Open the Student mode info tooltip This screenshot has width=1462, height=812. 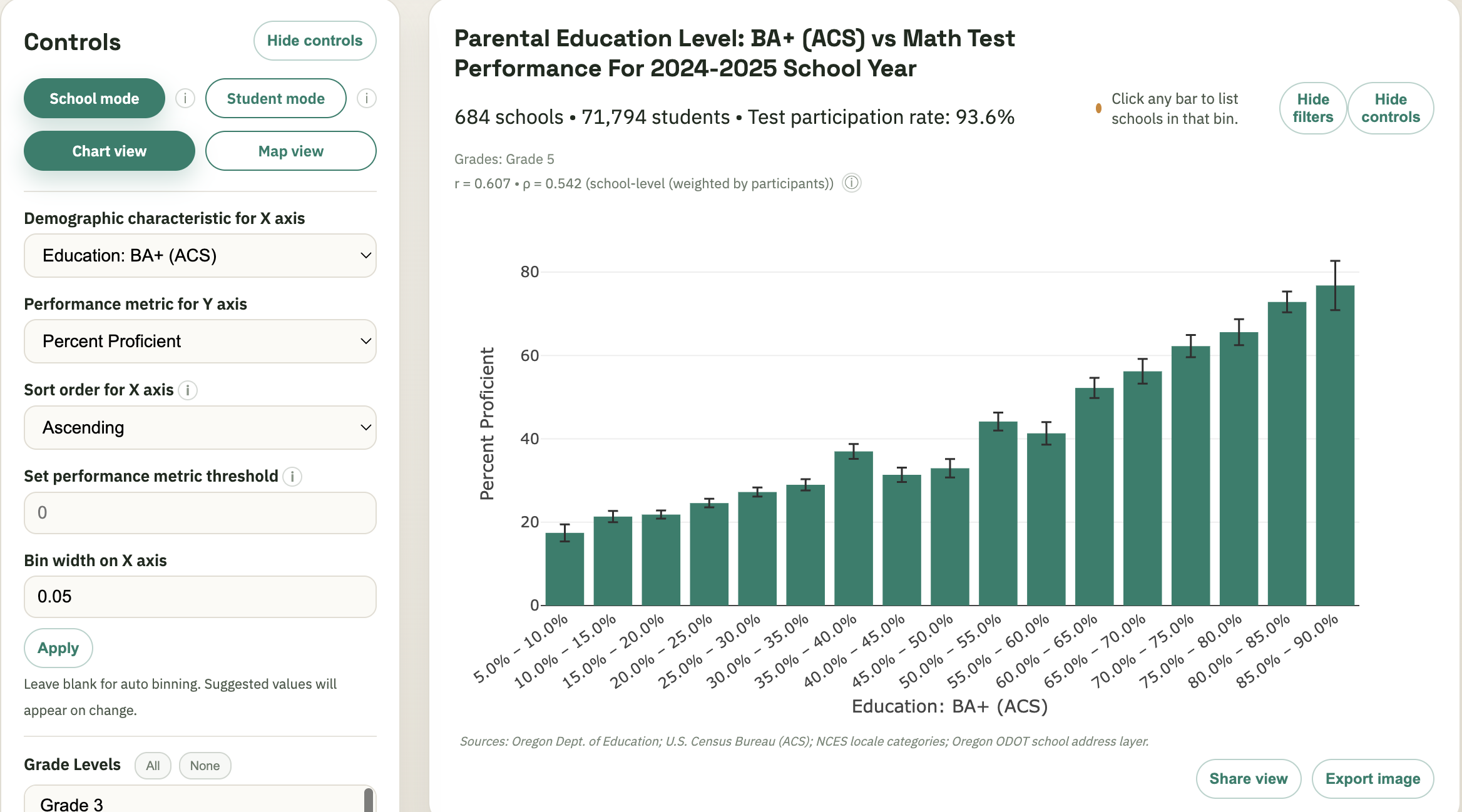tap(366, 98)
